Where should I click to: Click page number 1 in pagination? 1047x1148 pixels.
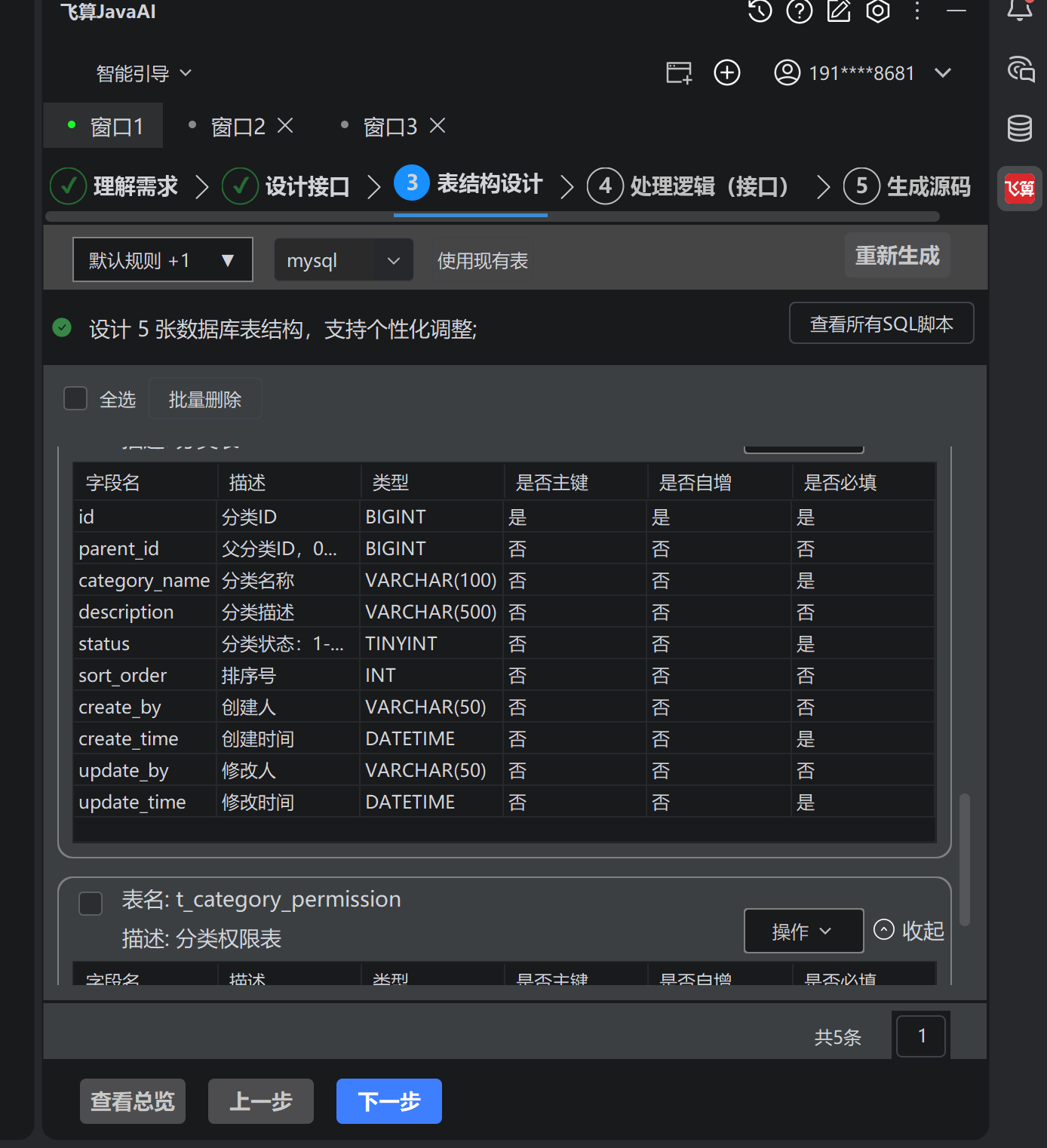tap(921, 1036)
